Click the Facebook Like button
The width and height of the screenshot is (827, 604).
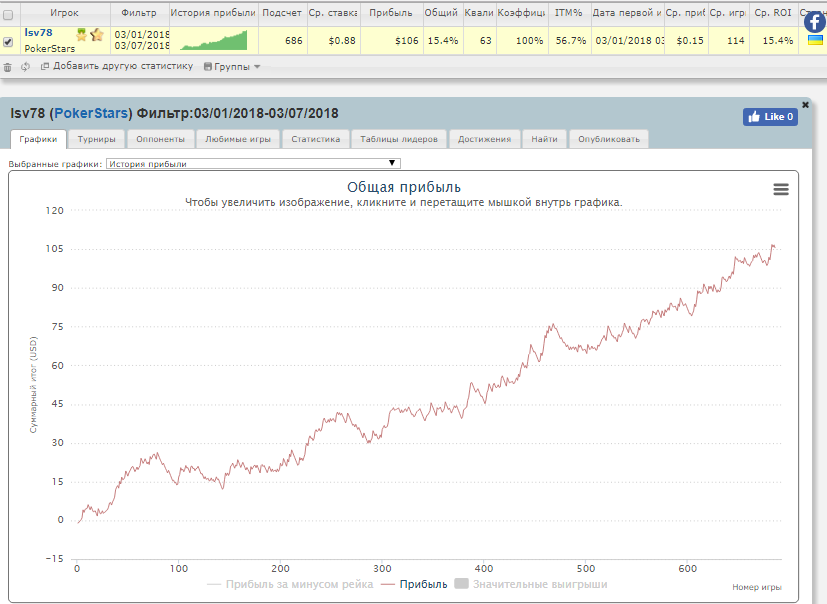click(x=770, y=117)
